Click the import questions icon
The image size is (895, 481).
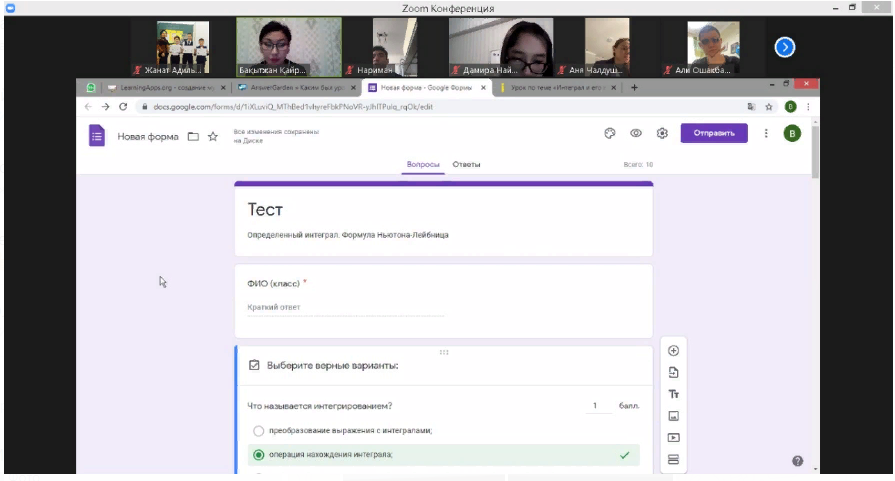tap(673, 372)
